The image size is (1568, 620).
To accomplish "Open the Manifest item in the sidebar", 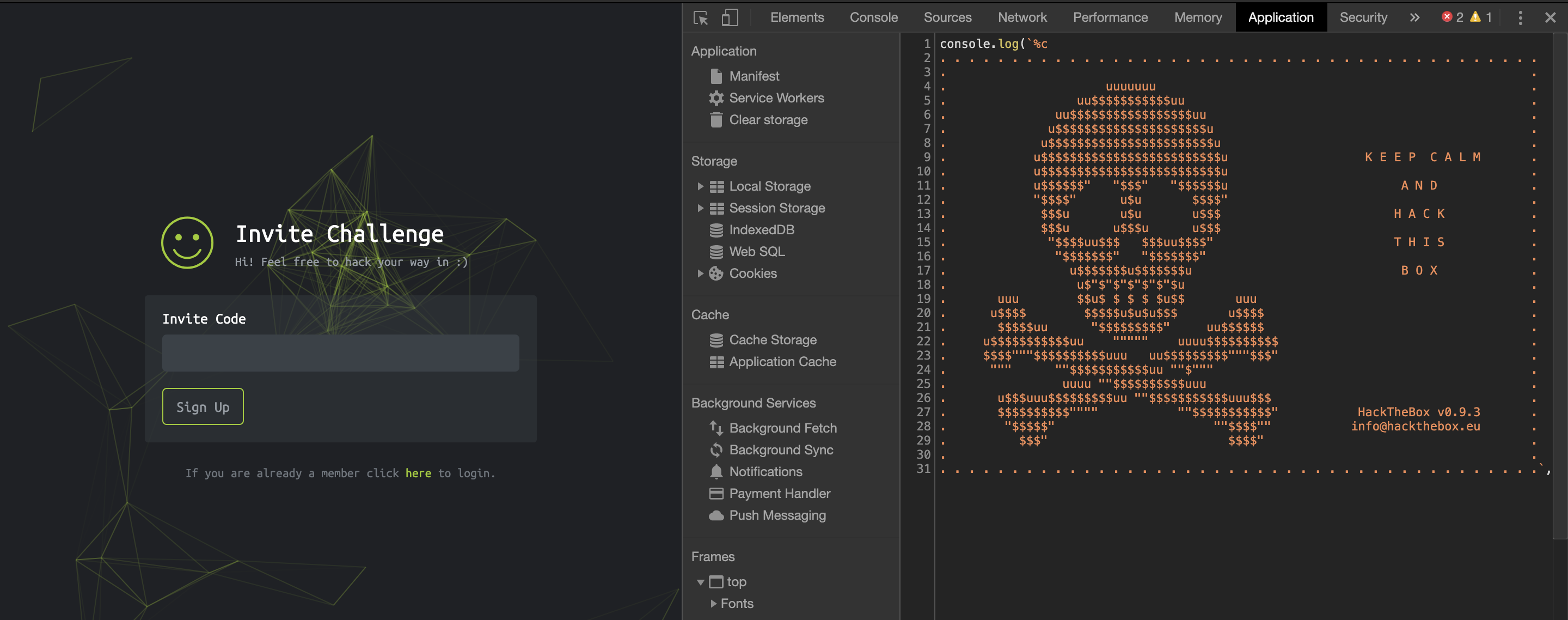I will (754, 76).
